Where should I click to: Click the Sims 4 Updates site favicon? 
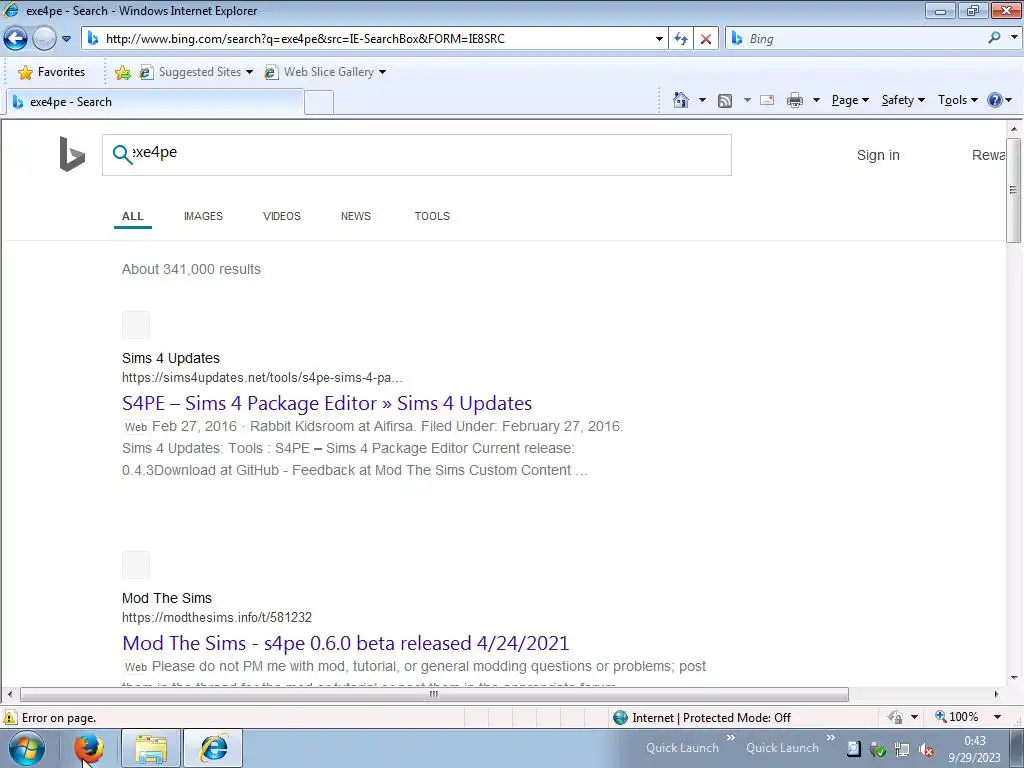[x=136, y=325]
